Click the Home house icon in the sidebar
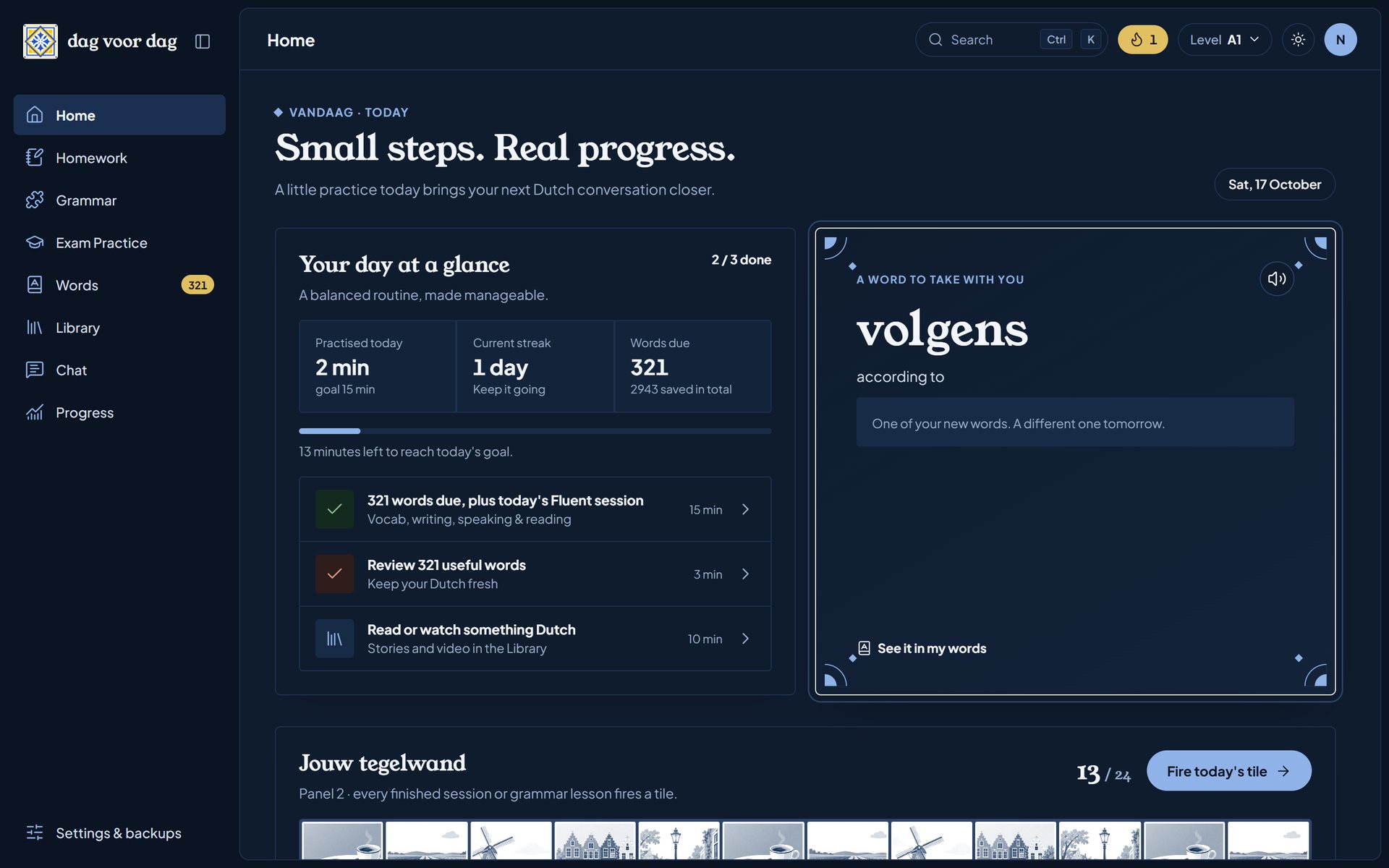1389x868 pixels. 35,115
